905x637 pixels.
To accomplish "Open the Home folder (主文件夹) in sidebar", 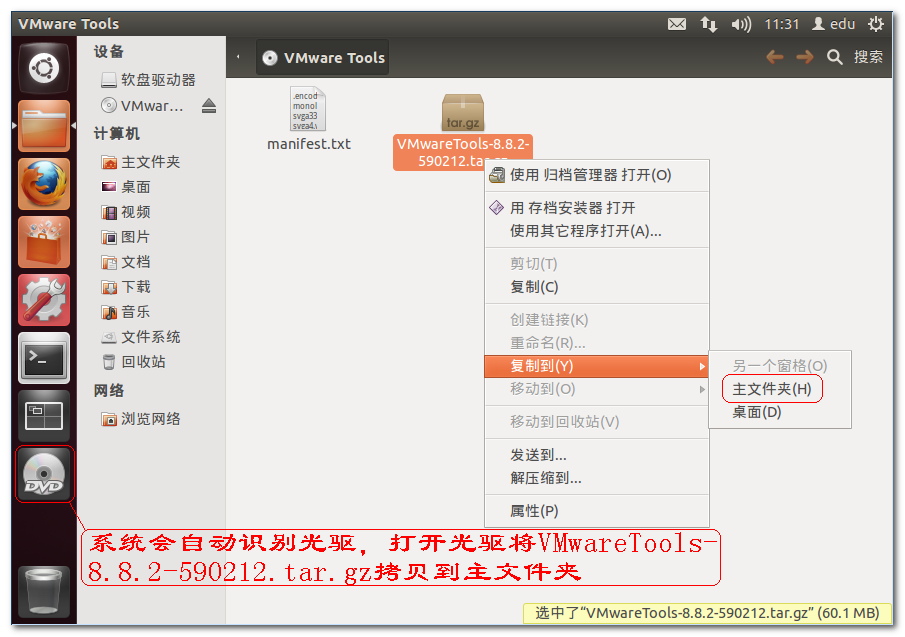I will tap(141, 162).
